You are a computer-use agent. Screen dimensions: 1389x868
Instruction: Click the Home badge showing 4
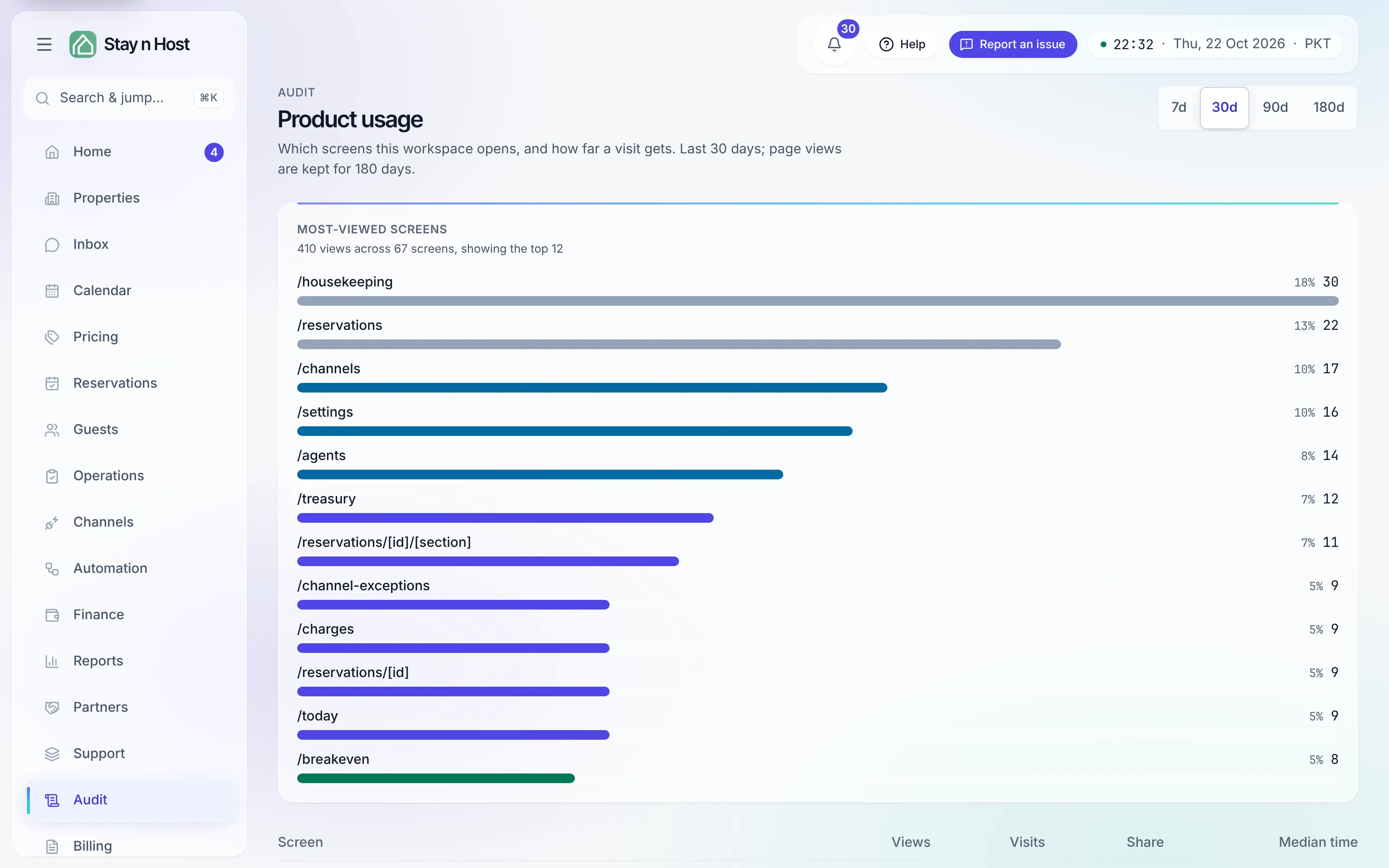(214, 152)
